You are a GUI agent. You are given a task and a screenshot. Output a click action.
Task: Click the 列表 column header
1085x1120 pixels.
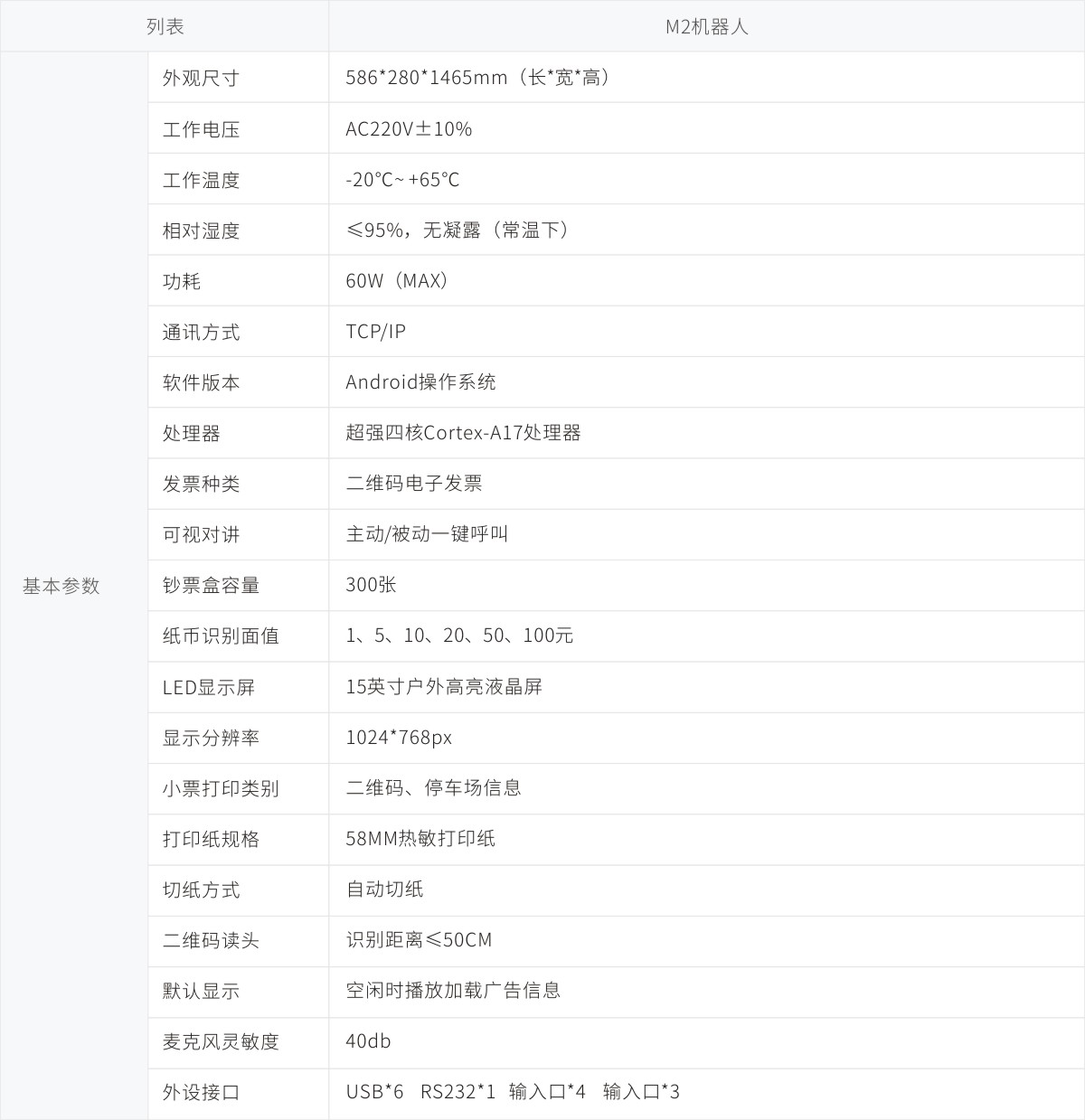click(x=165, y=27)
